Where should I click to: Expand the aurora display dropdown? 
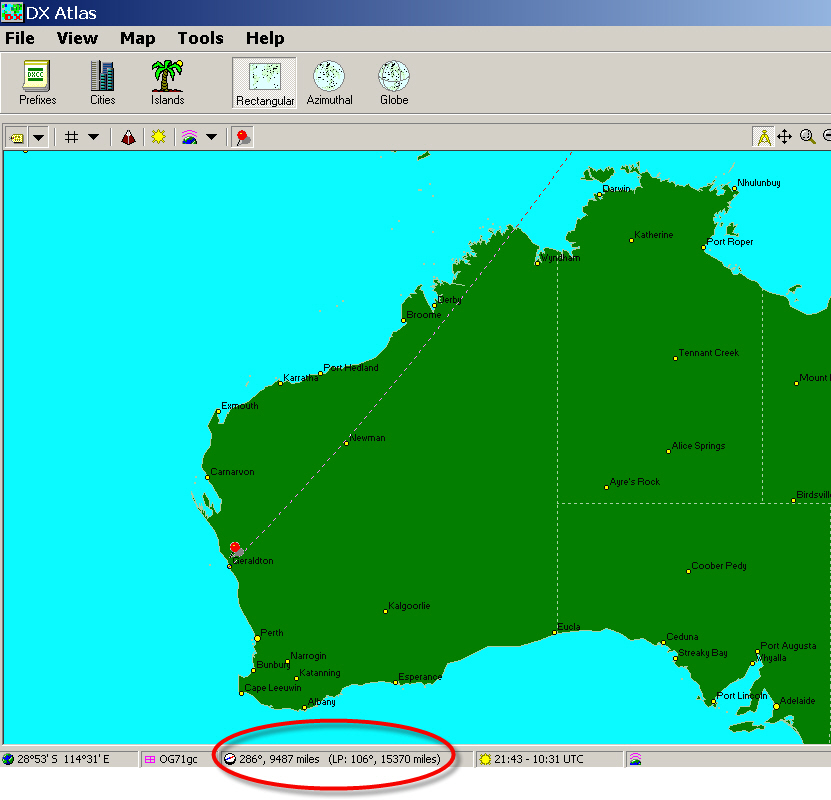[210, 136]
